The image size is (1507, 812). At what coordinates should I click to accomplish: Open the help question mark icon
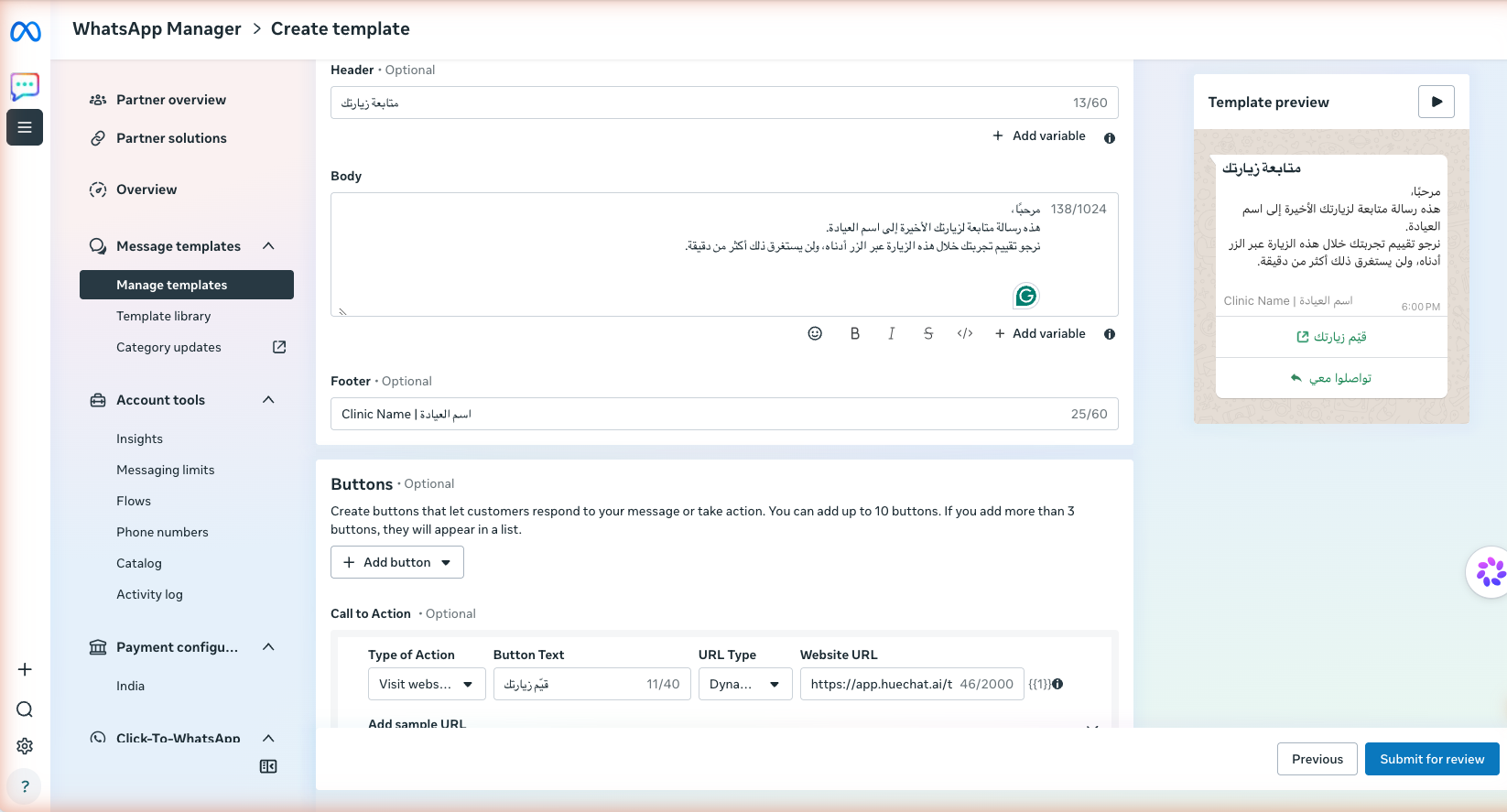pyautogui.click(x=25, y=786)
